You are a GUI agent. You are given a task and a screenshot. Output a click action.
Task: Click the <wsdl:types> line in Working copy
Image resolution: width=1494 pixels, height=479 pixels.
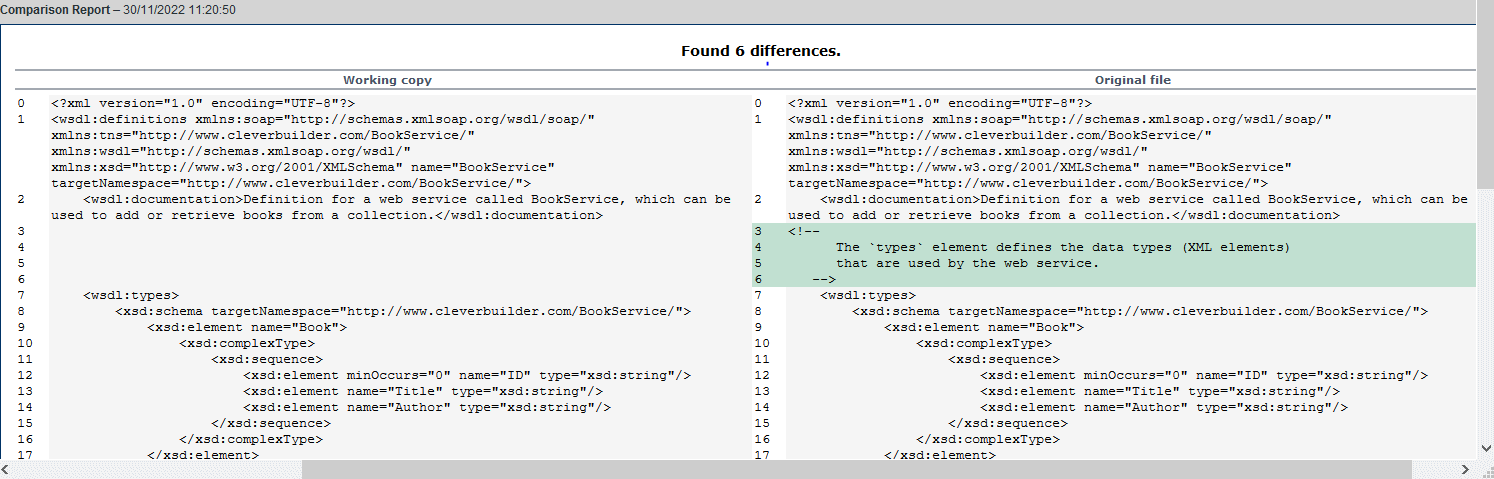click(x=131, y=295)
